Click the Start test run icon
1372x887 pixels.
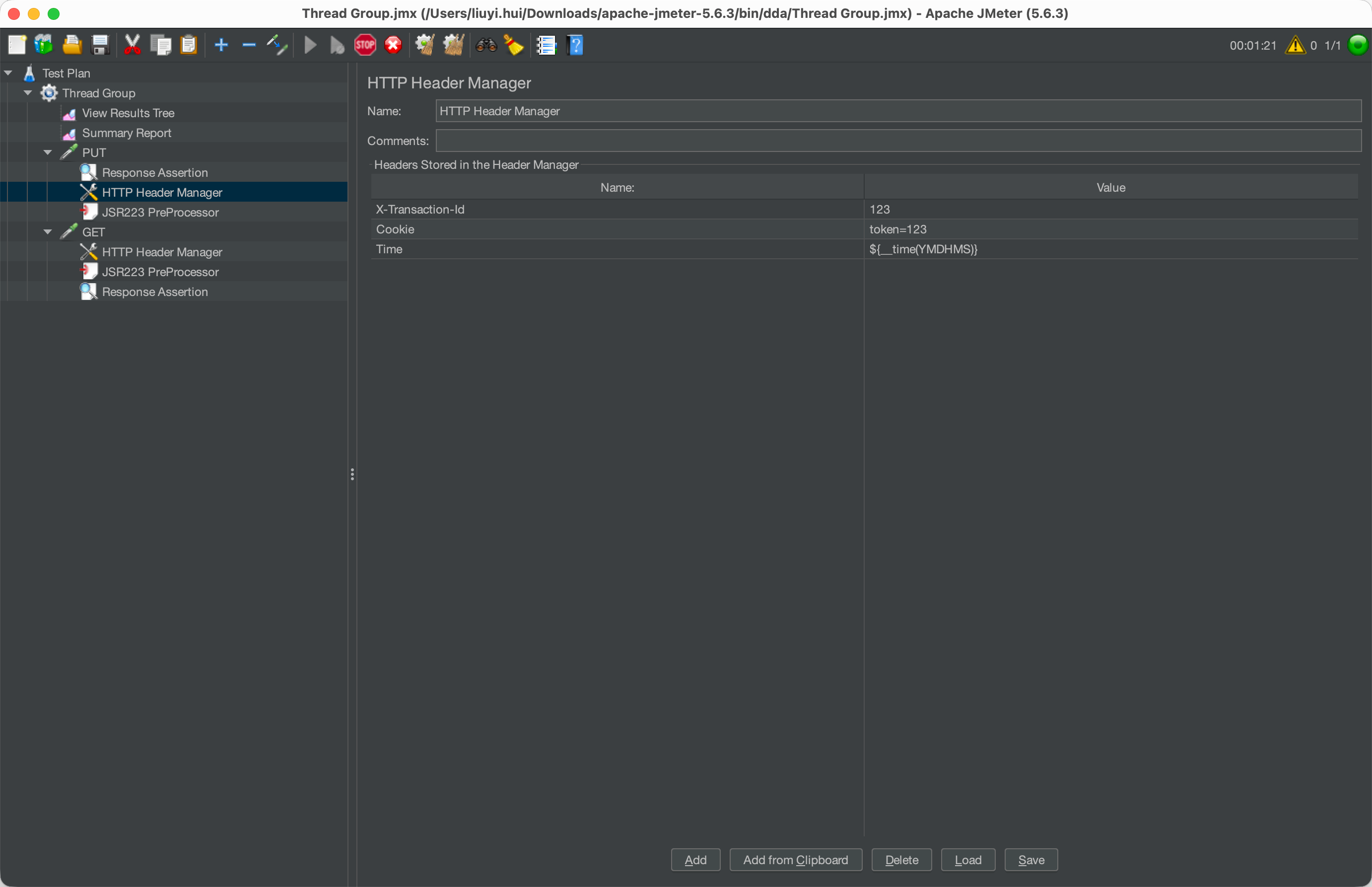[x=310, y=45]
